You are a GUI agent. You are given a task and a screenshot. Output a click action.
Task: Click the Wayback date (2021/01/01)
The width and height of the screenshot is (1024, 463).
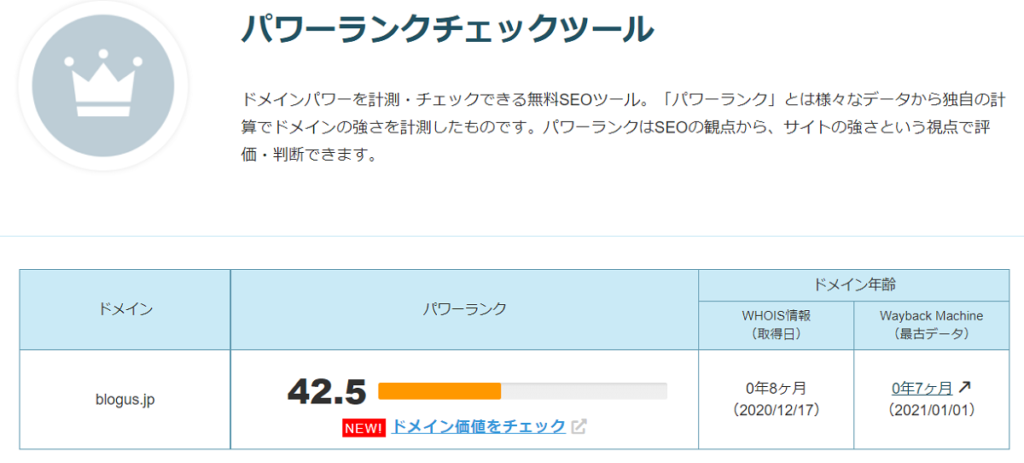pos(931,411)
